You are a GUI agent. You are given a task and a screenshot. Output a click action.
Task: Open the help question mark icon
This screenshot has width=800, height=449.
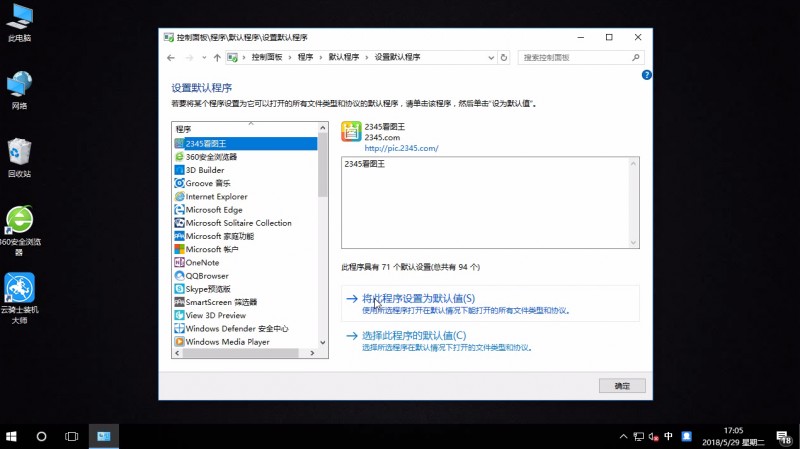pos(646,75)
